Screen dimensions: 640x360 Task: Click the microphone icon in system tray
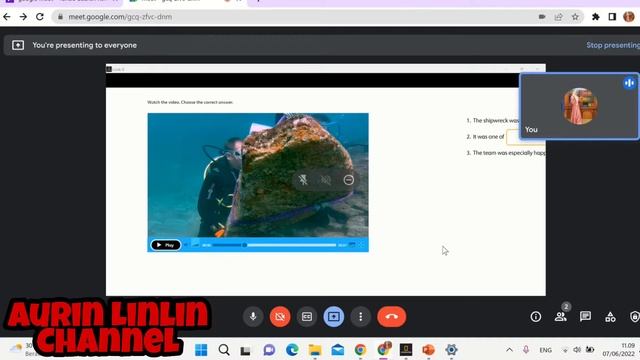pyautogui.click(x=526, y=350)
